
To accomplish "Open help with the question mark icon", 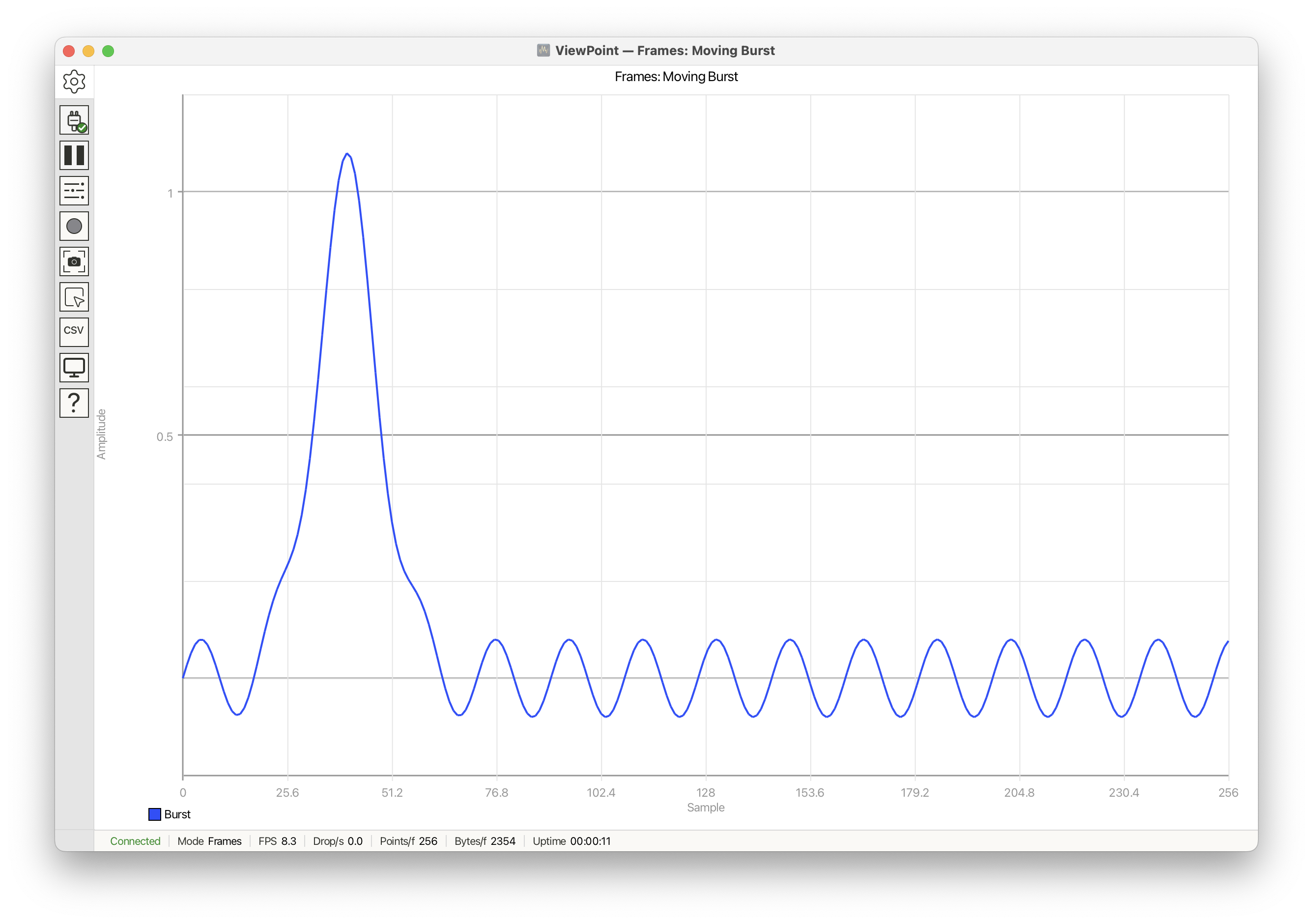I will pyautogui.click(x=74, y=403).
